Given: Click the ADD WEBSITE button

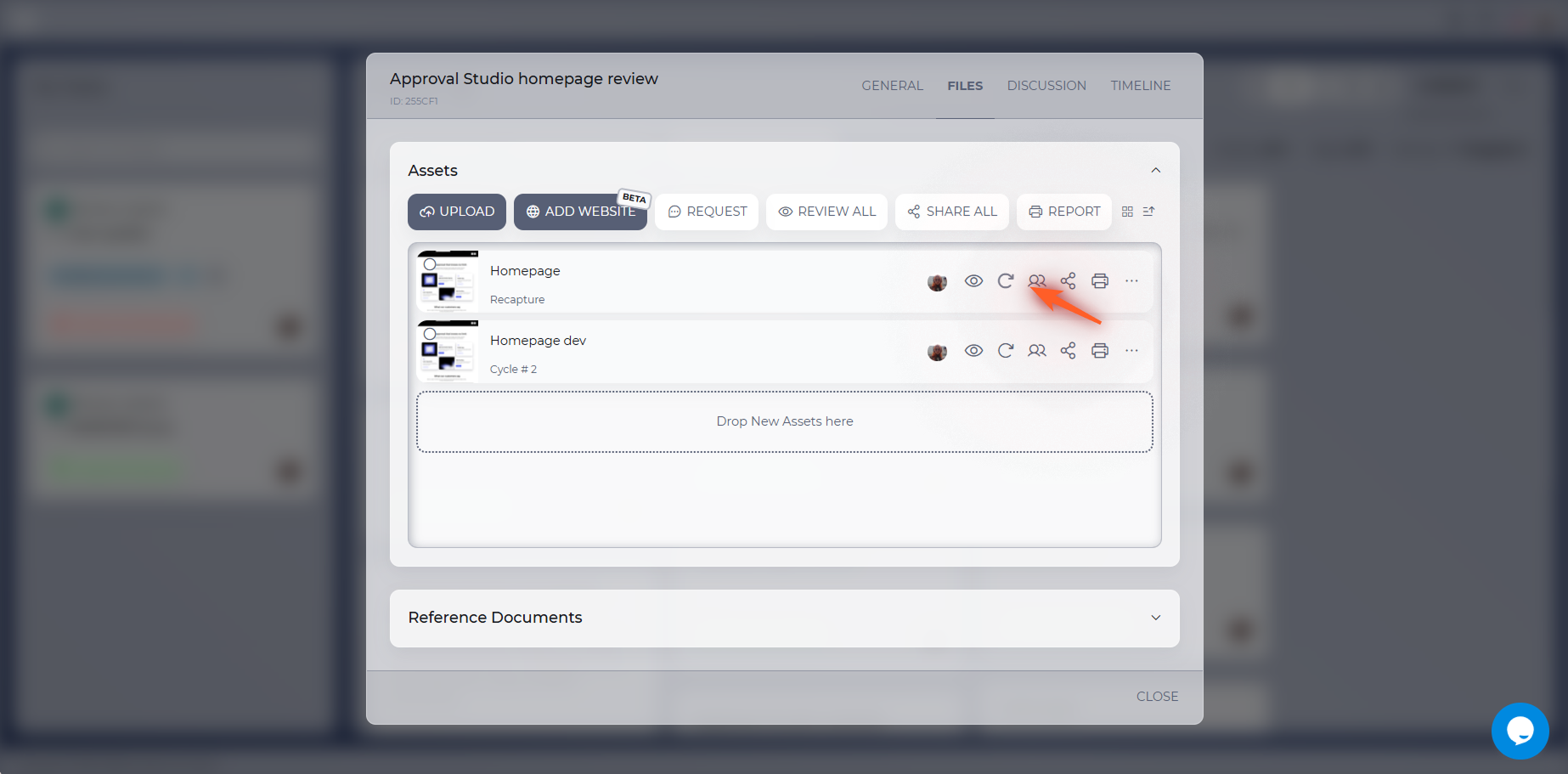Looking at the screenshot, I should point(580,212).
